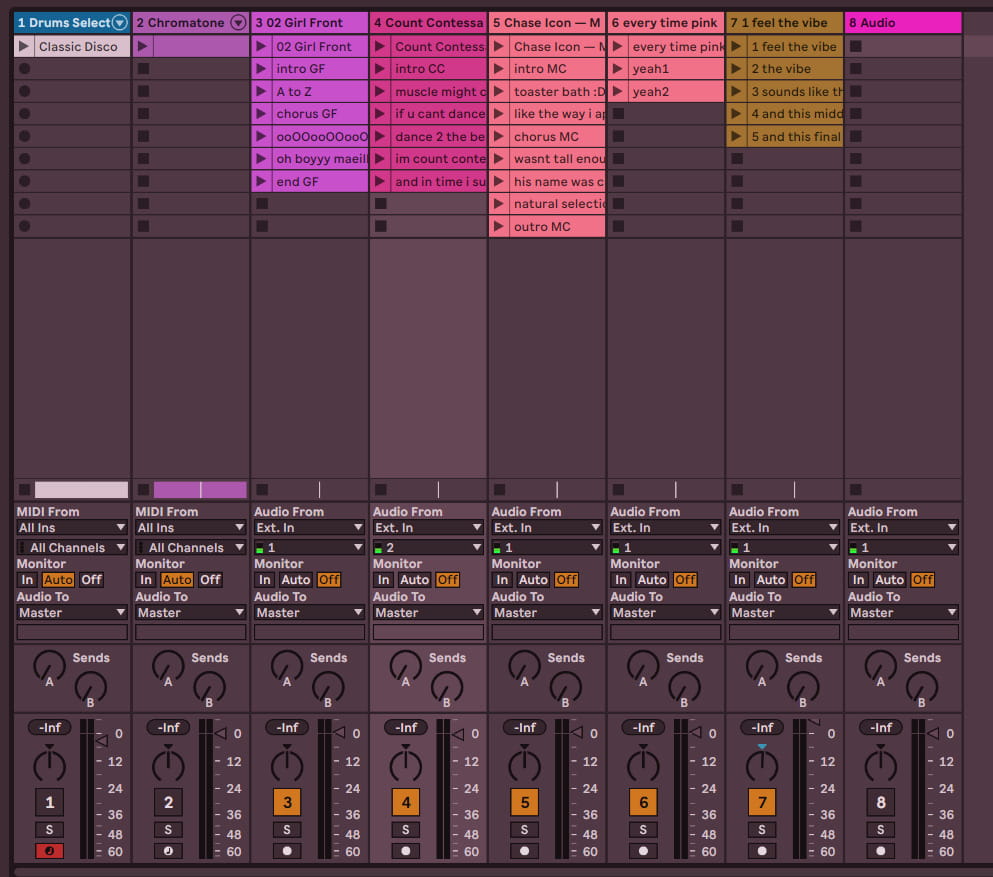
Task: Launch the 5 and this final clip
Action: tap(736, 136)
